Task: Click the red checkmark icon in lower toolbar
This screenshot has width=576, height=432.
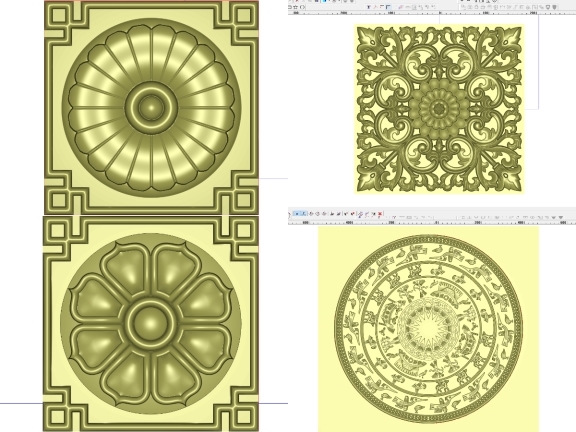Action: click(352, 214)
